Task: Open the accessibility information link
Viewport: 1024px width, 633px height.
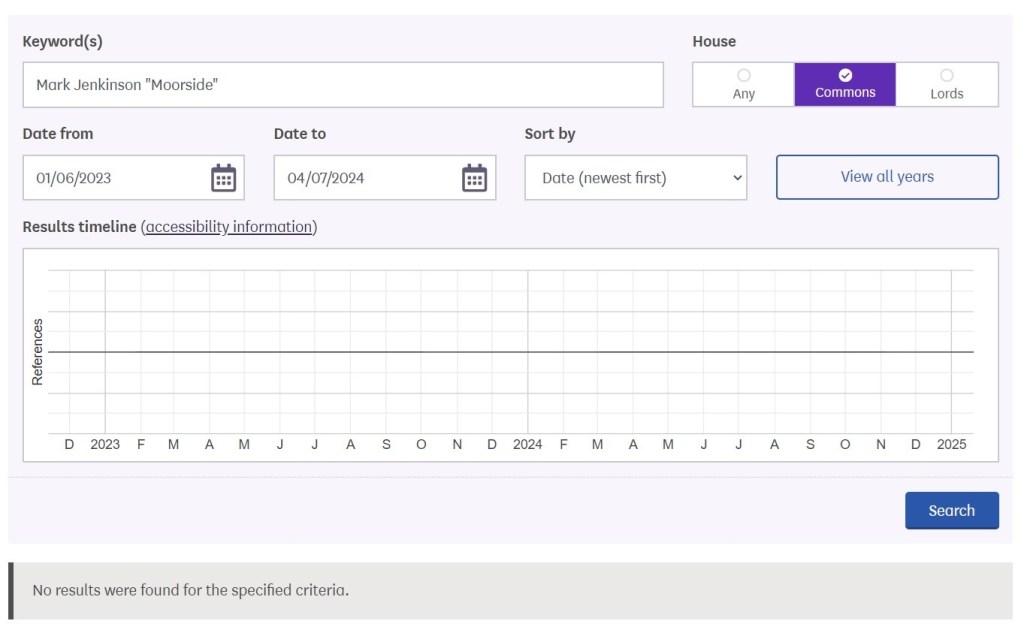Action: coord(231,227)
